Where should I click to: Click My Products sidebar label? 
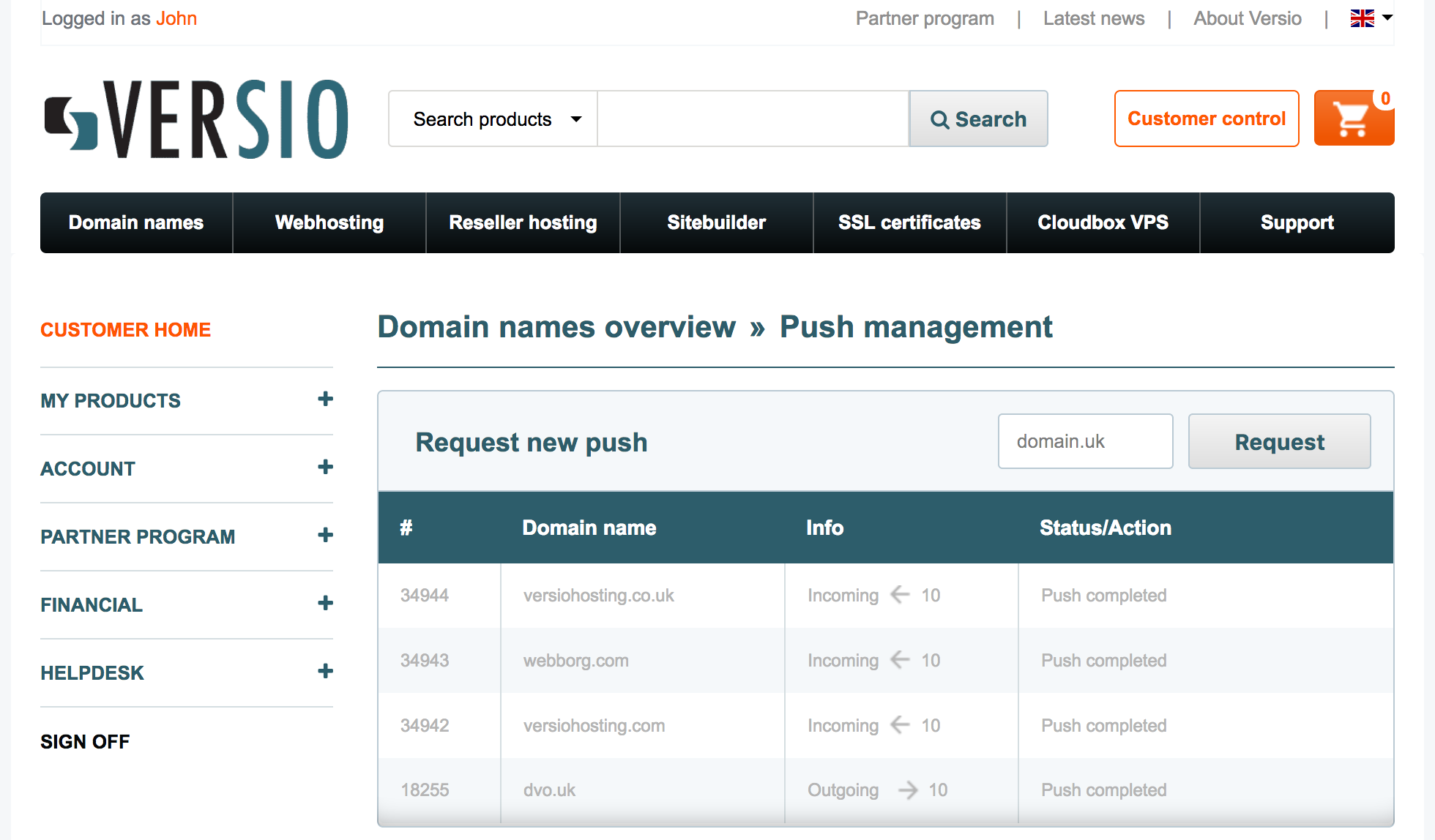click(111, 401)
